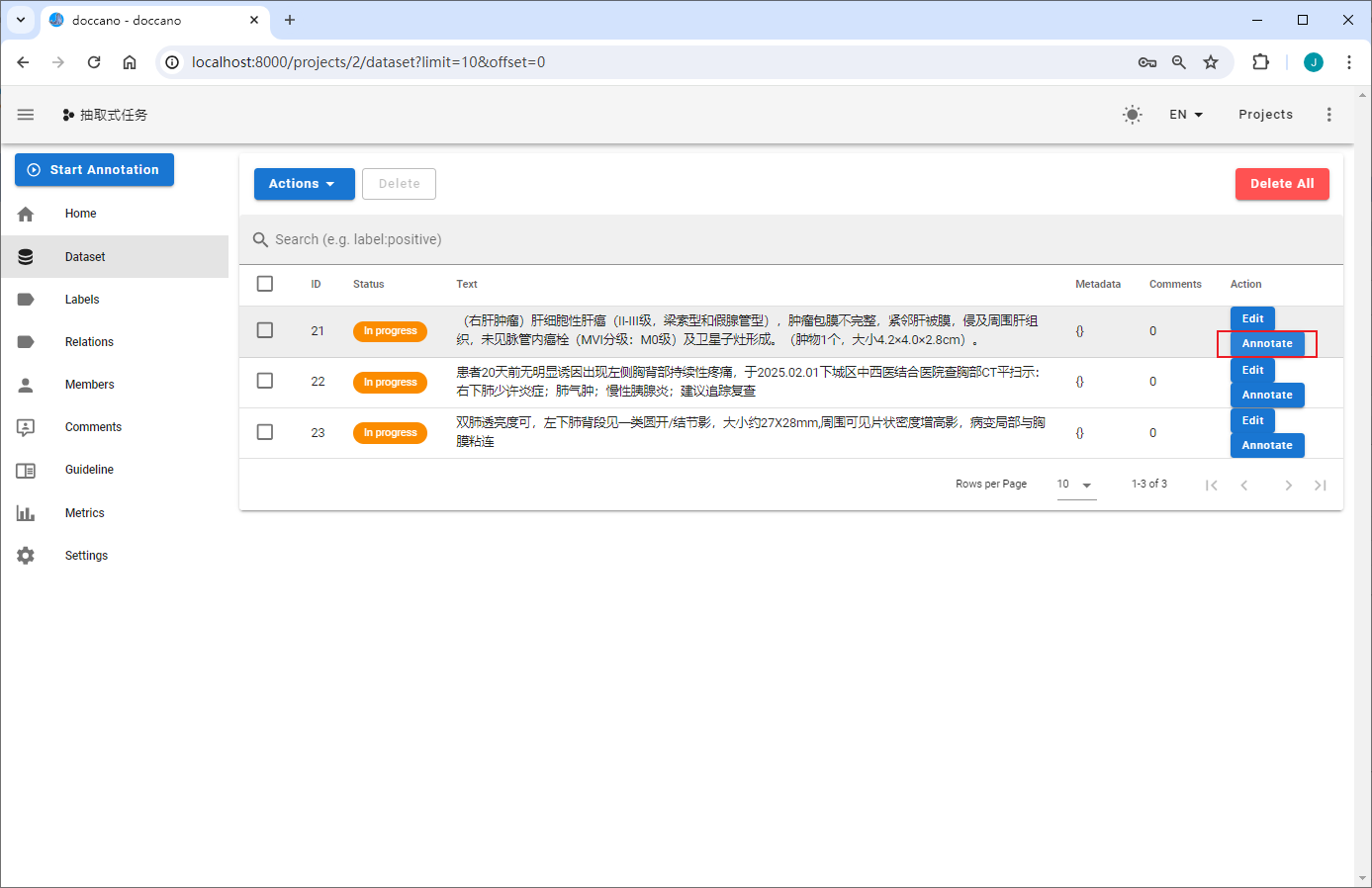This screenshot has height=888, width=1372.
Task: Click the Members person icon
Action: pos(26,385)
